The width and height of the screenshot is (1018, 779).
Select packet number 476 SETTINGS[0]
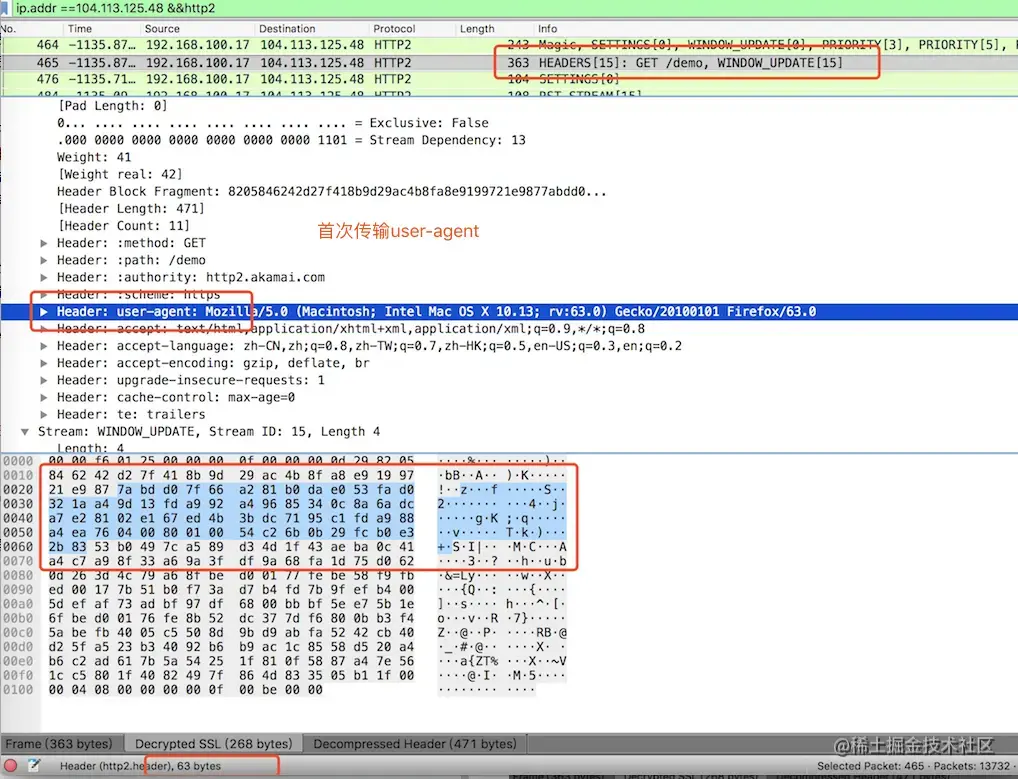509,79
